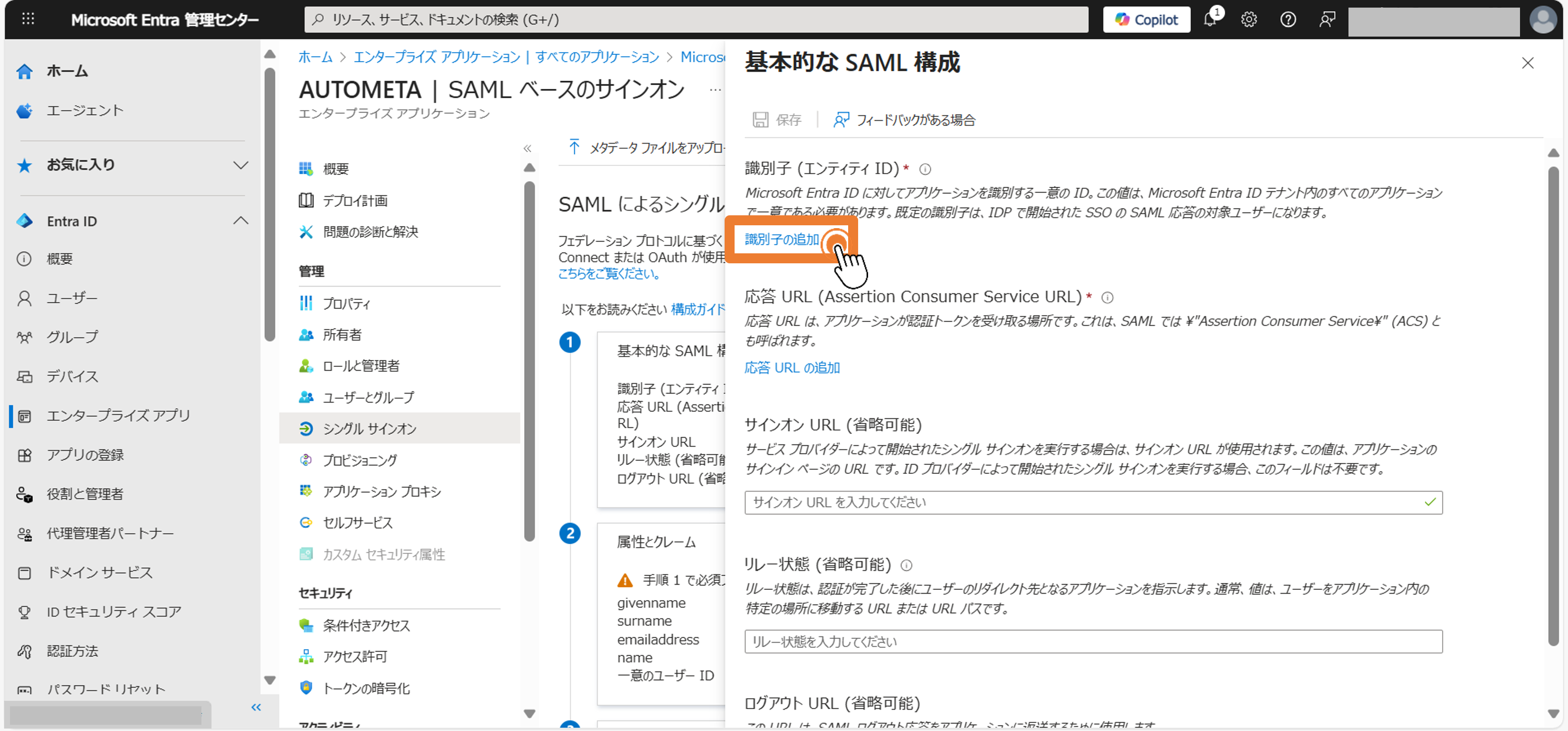
Task: Select シングル サインオン menu item
Action: (x=399, y=429)
